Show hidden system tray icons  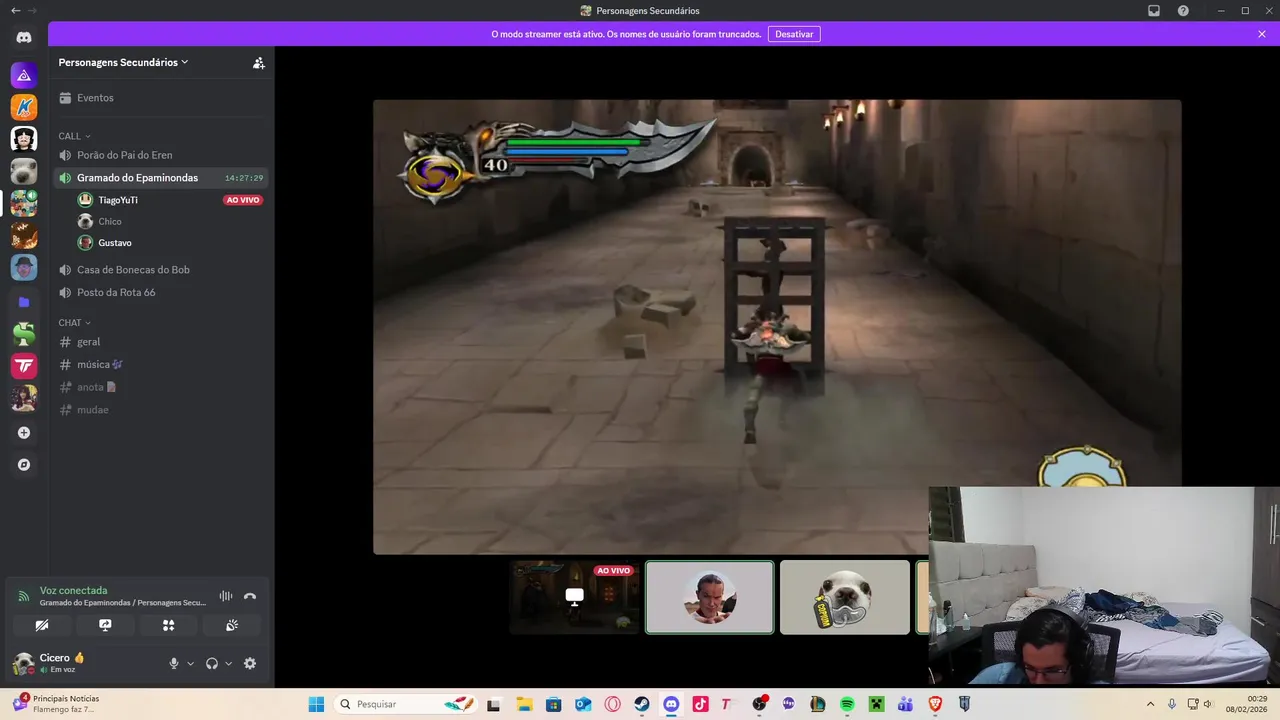(x=1150, y=704)
